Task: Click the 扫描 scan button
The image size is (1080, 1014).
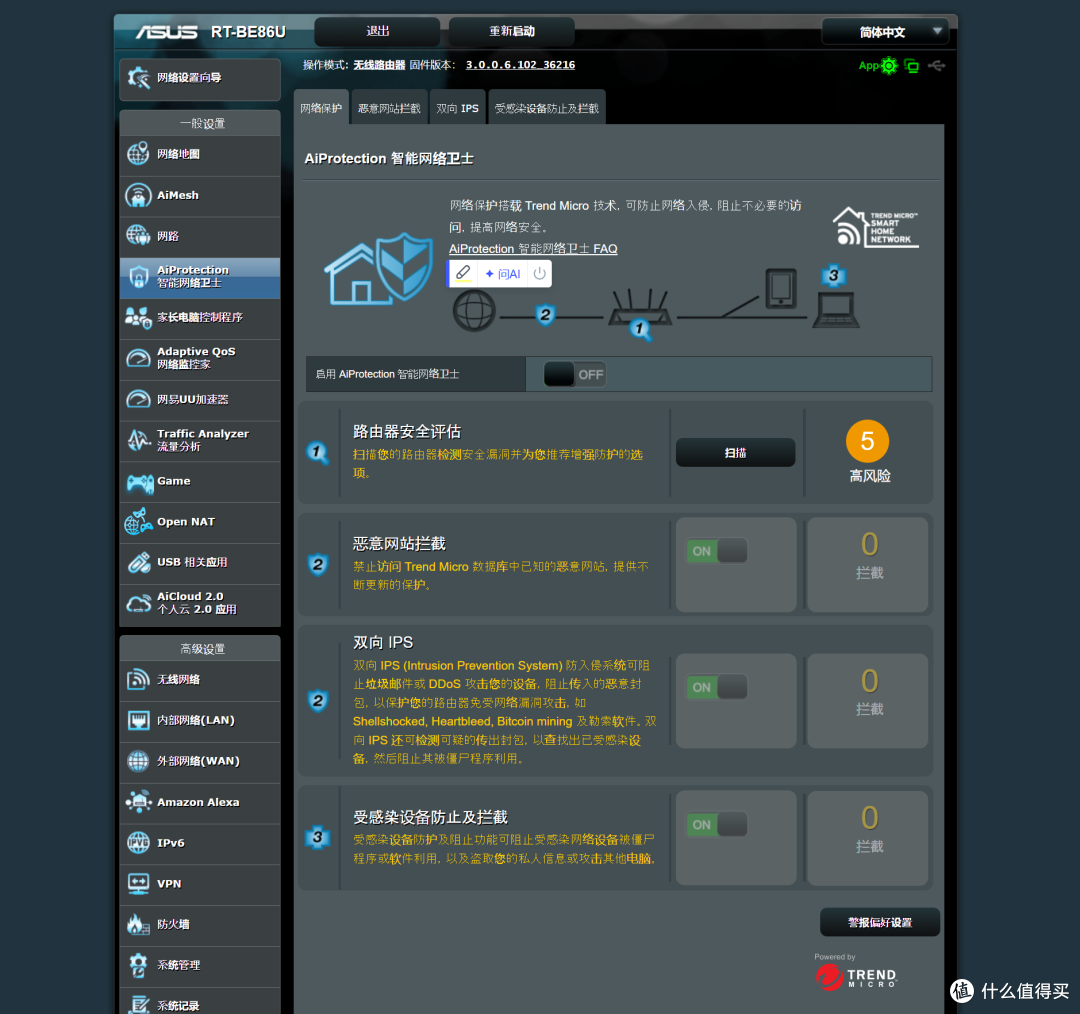Action: 736,453
